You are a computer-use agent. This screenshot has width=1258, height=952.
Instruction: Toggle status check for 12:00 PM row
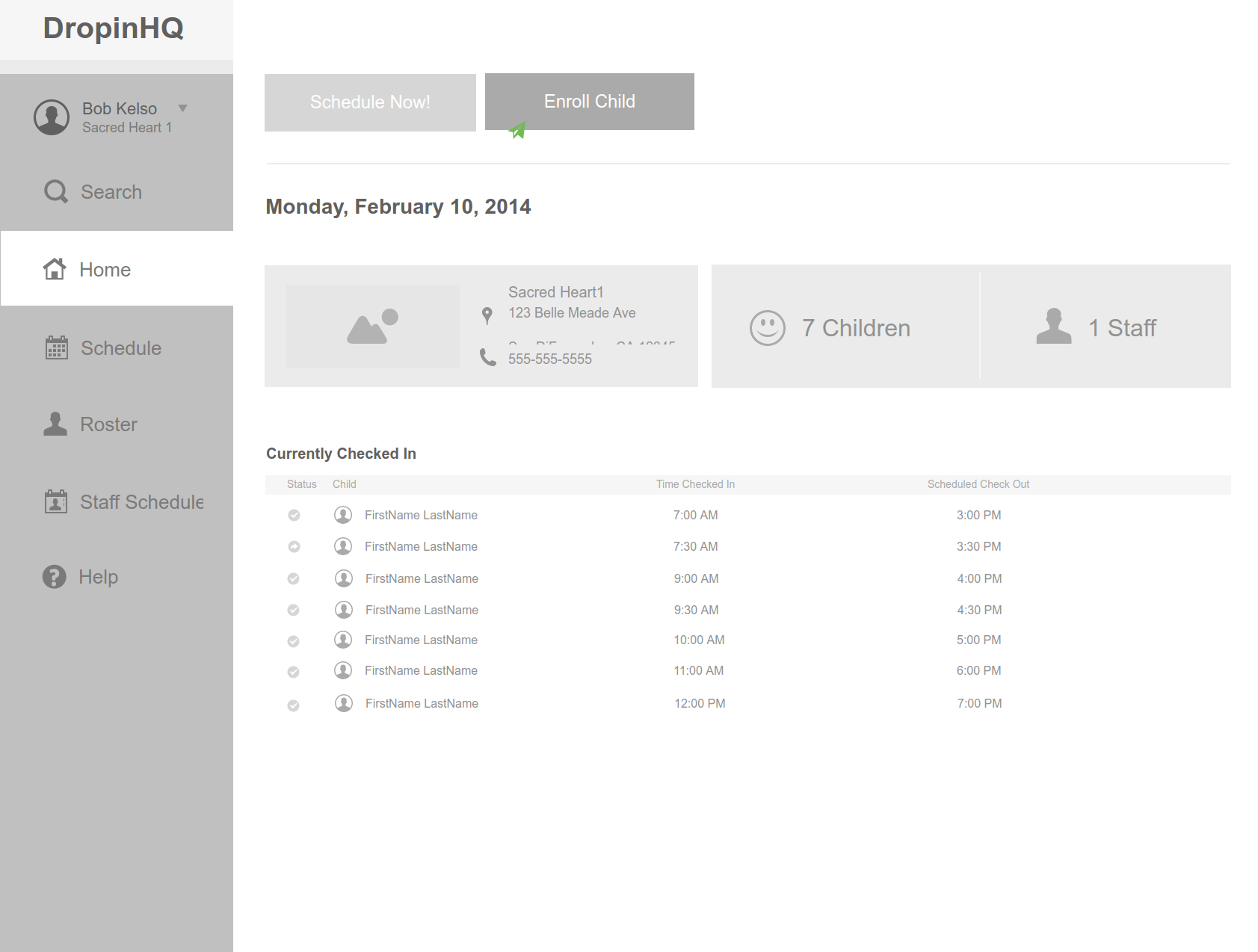[294, 705]
